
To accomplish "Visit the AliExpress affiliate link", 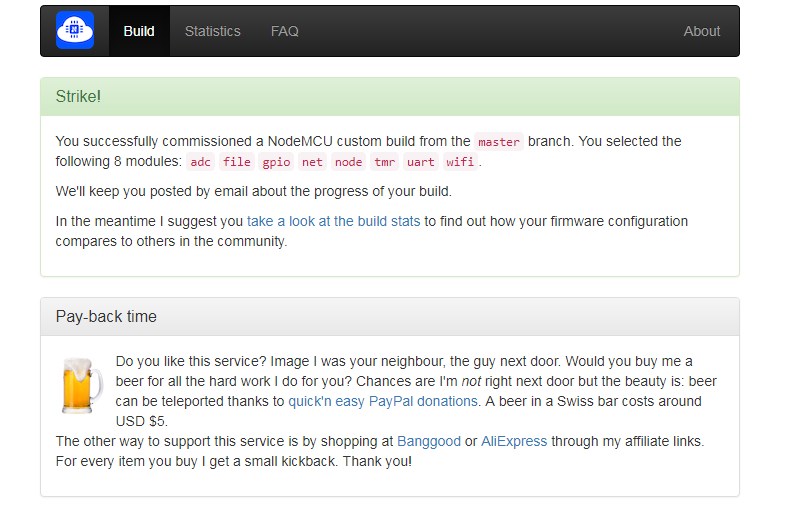I will [x=514, y=441].
